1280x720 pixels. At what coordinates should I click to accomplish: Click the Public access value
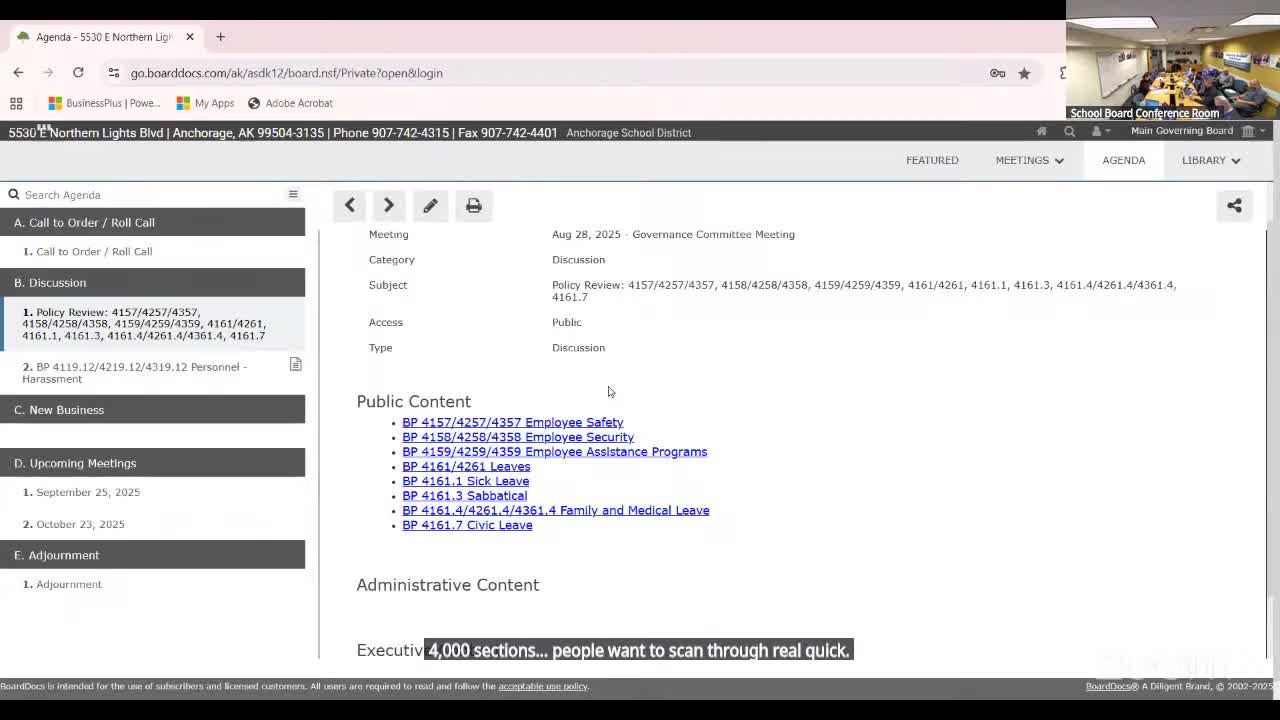(x=566, y=322)
